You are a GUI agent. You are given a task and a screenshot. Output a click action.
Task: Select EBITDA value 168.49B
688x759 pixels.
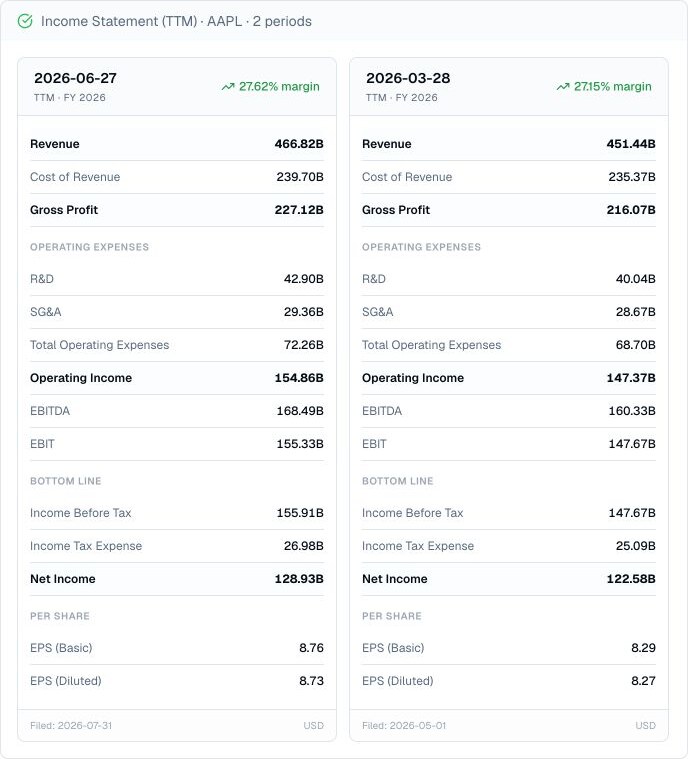coord(300,410)
